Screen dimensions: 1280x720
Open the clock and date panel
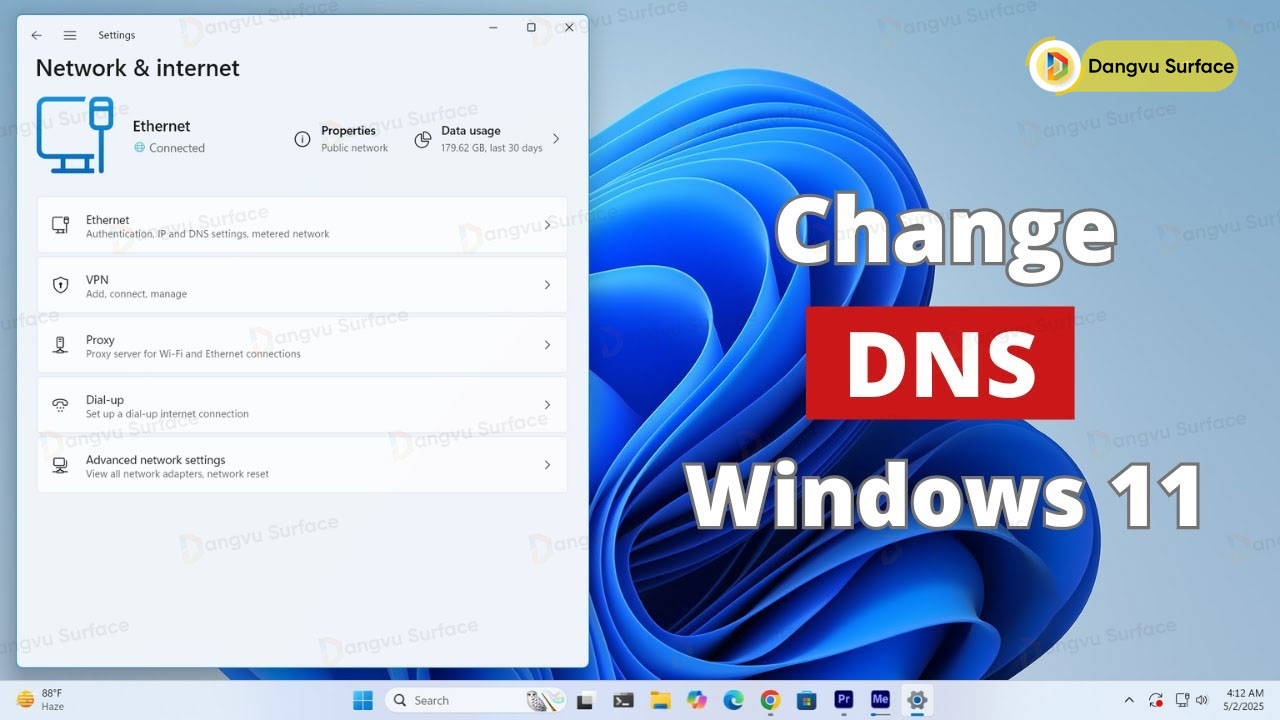pyautogui.click(x=1244, y=700)
